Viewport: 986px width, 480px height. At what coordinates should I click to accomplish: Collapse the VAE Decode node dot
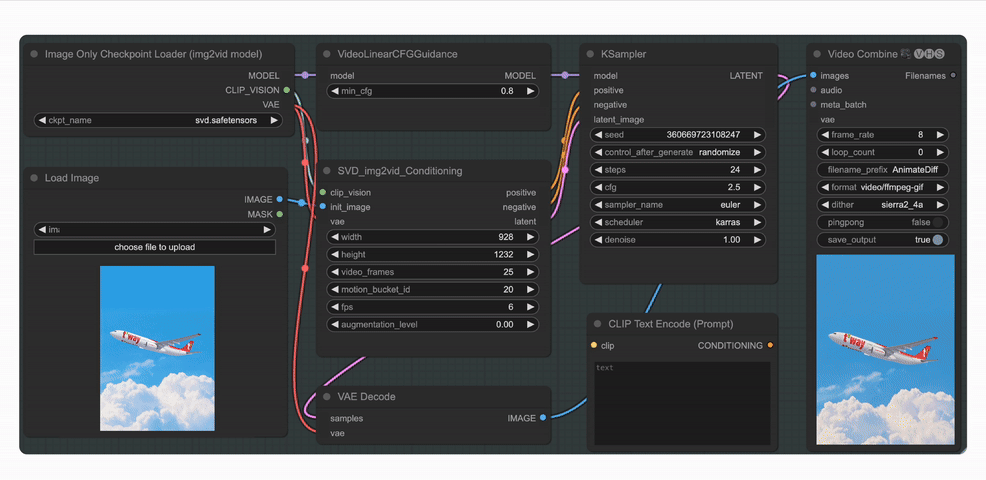[x=326, y=397]
